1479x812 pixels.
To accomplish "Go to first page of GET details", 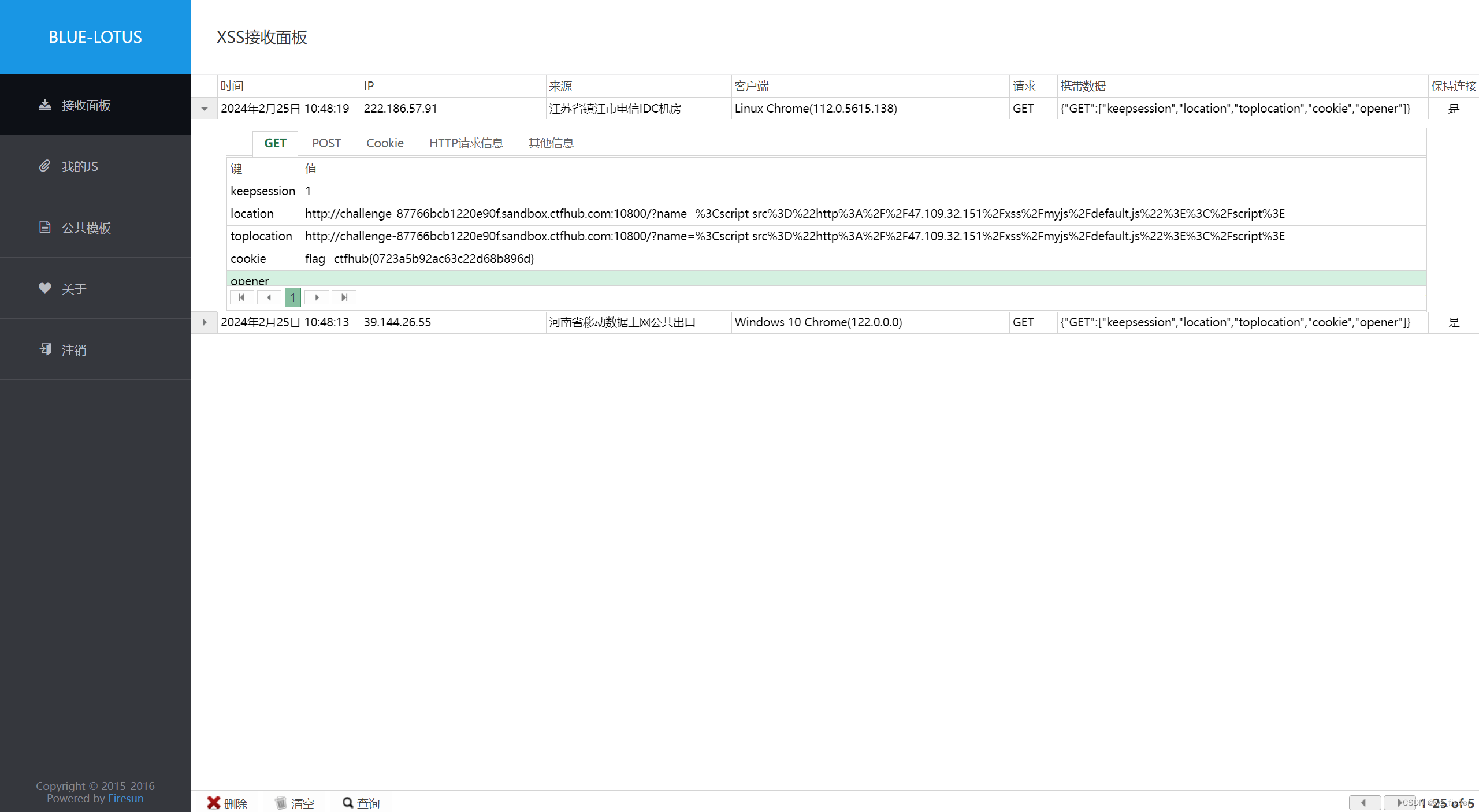I will (241, 297).
